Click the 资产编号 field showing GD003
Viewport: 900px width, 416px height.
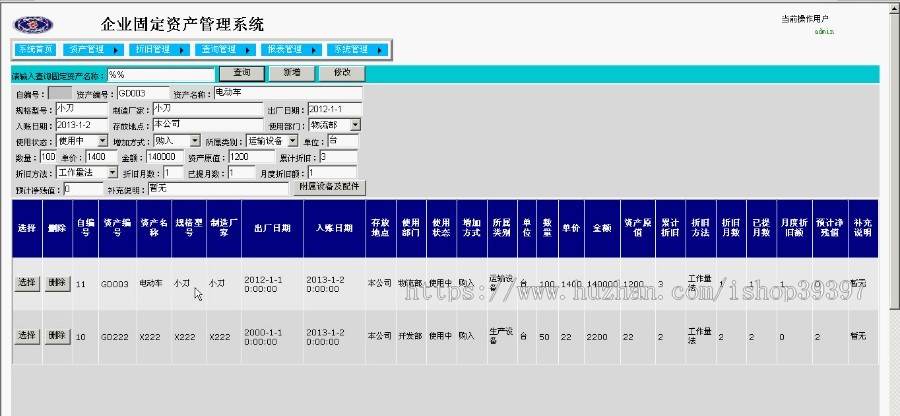(143, 93)
